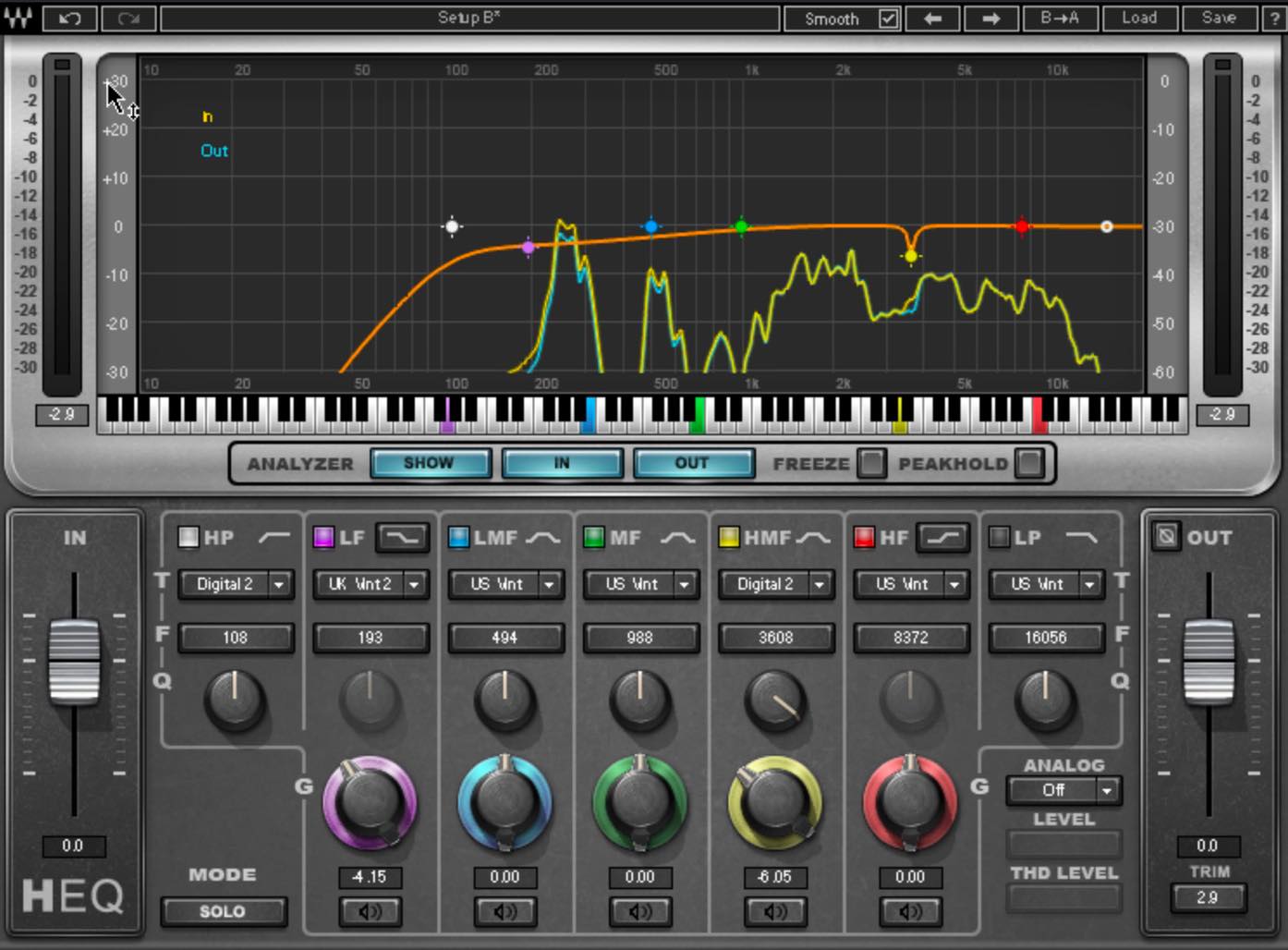
Task: Solo-listen the HF band speaker icon
Action: (910, 912)
